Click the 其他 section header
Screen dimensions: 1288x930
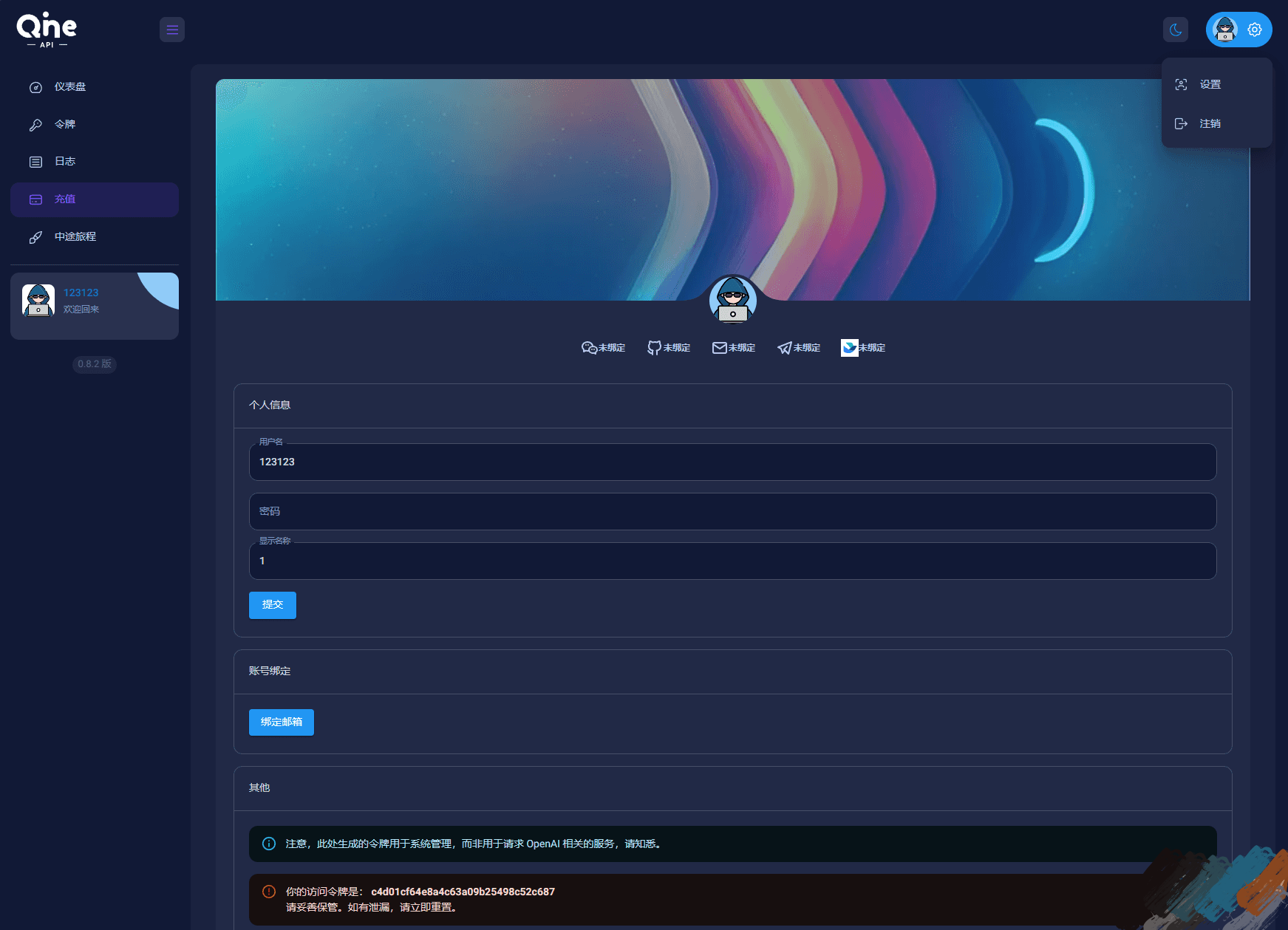pyautogui.click(x=259, y=788)
